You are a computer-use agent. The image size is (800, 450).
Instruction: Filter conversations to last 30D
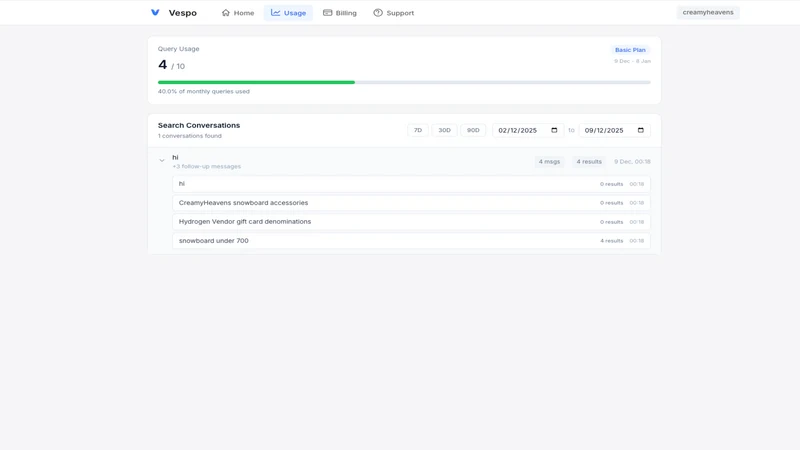click(444, 130)
